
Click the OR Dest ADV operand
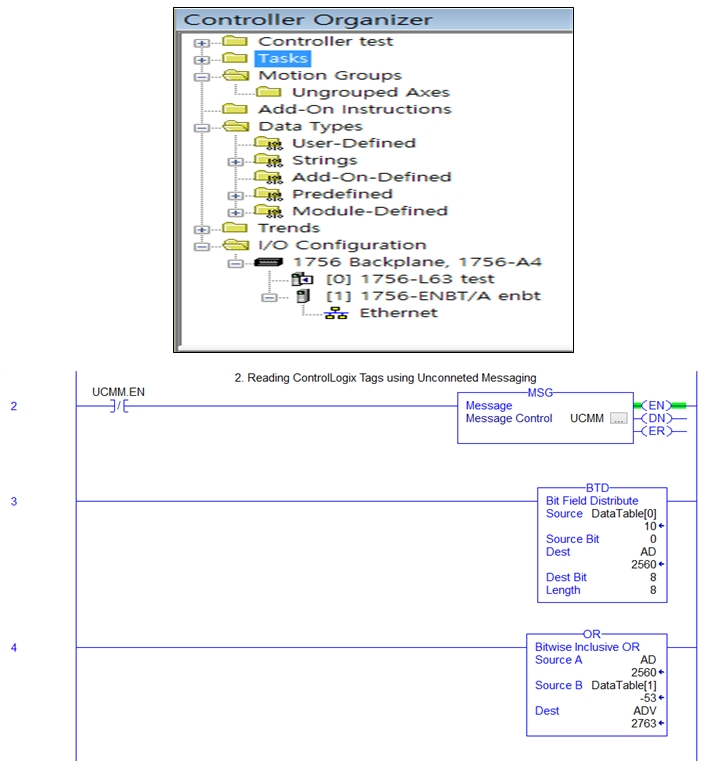click(x=645, y=711)
